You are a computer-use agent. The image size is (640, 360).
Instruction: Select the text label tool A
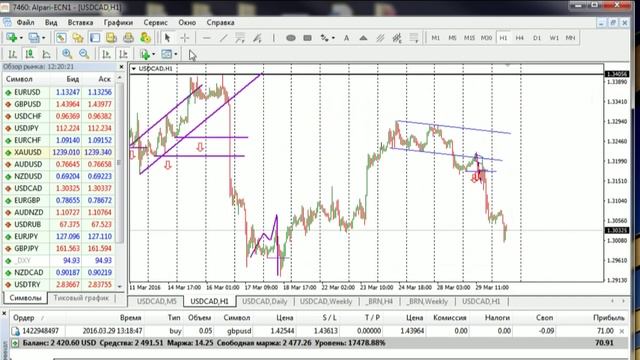[x=347, y=38]
